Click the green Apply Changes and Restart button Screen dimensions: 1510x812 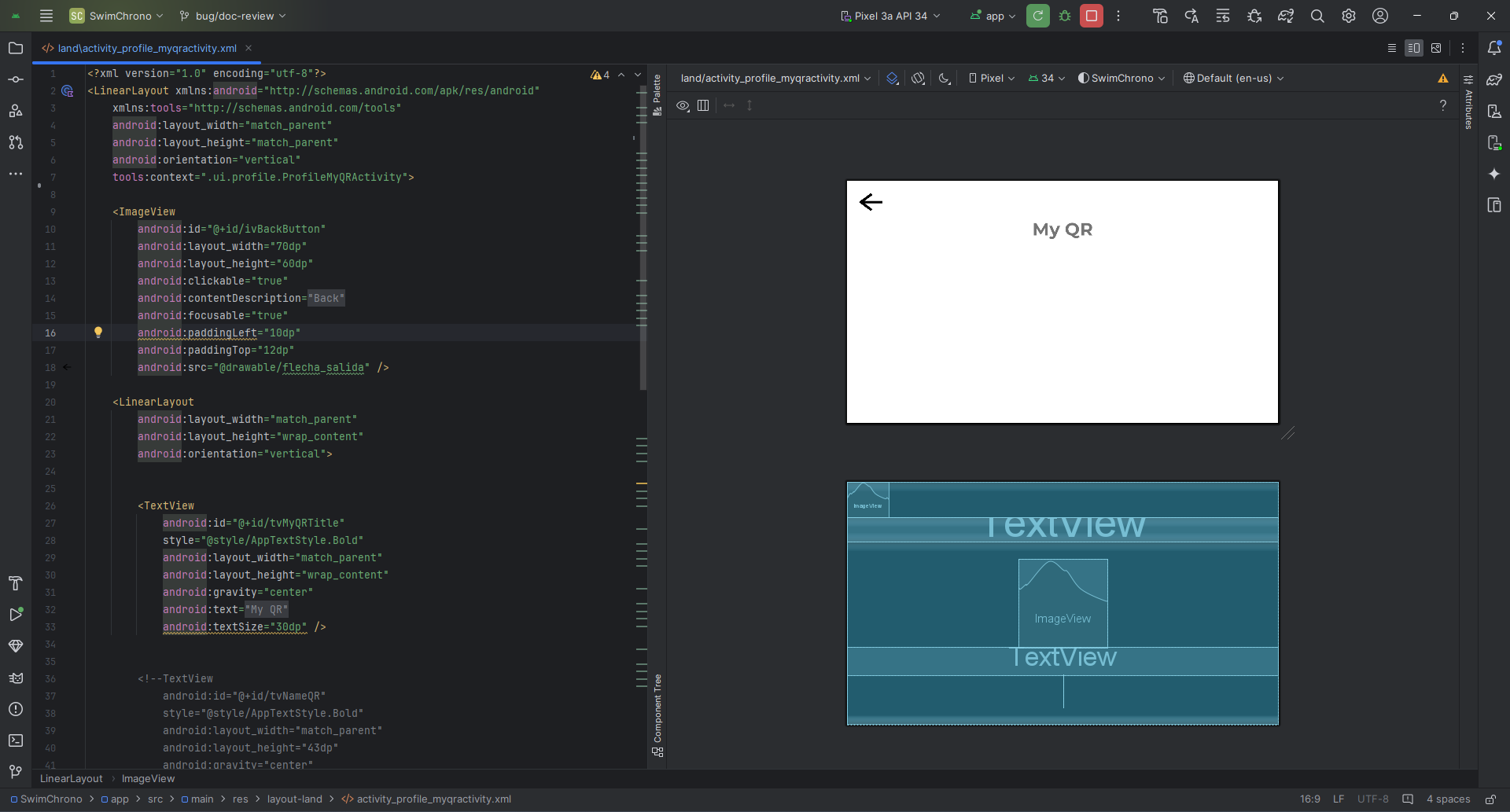[1038, 16]
